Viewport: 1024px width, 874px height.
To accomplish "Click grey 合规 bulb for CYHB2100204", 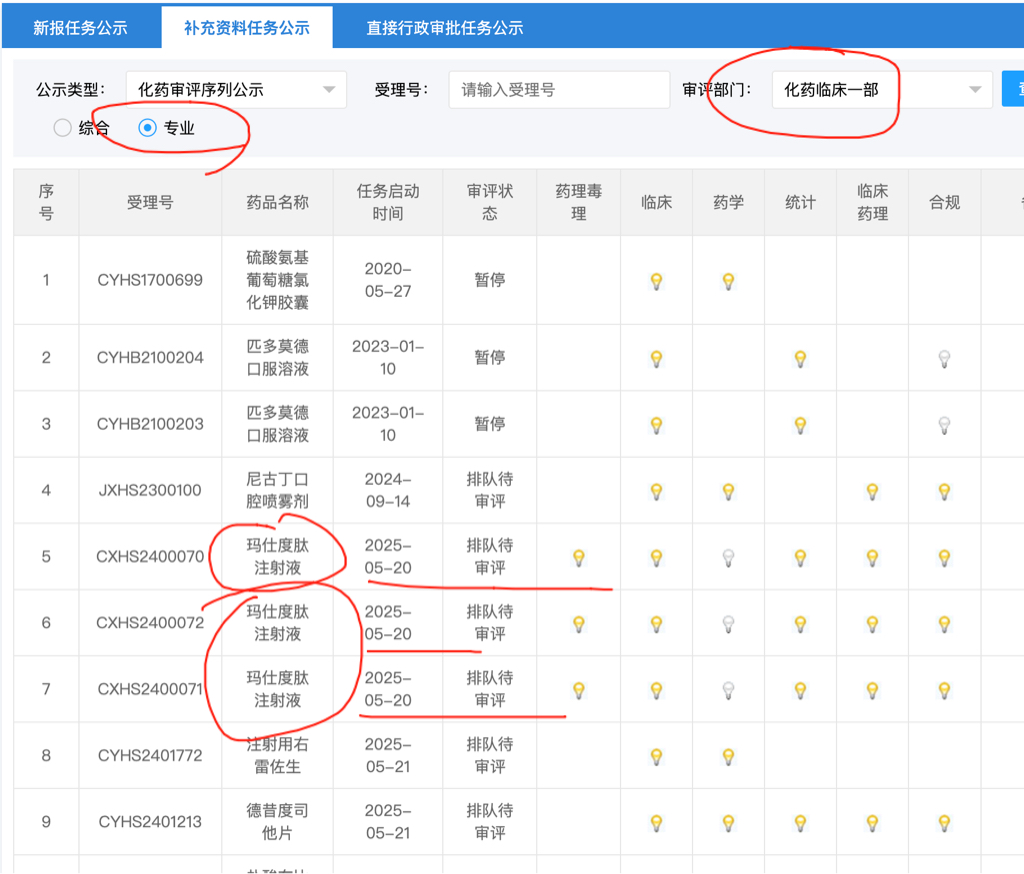I will pyautogui.click(x=944, y=359).
